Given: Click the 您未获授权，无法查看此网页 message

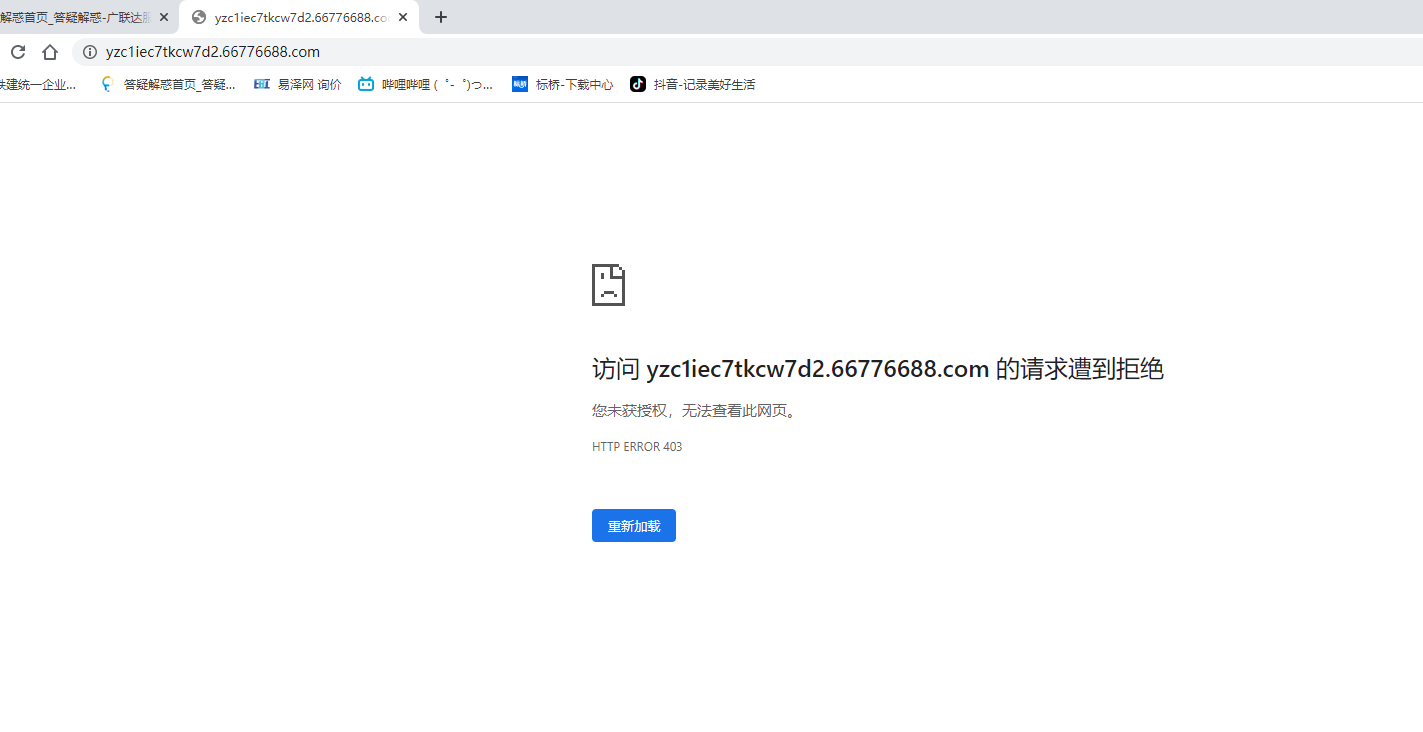Looking at the screenshot, I should pyautogui.click(x=697, y=411).
